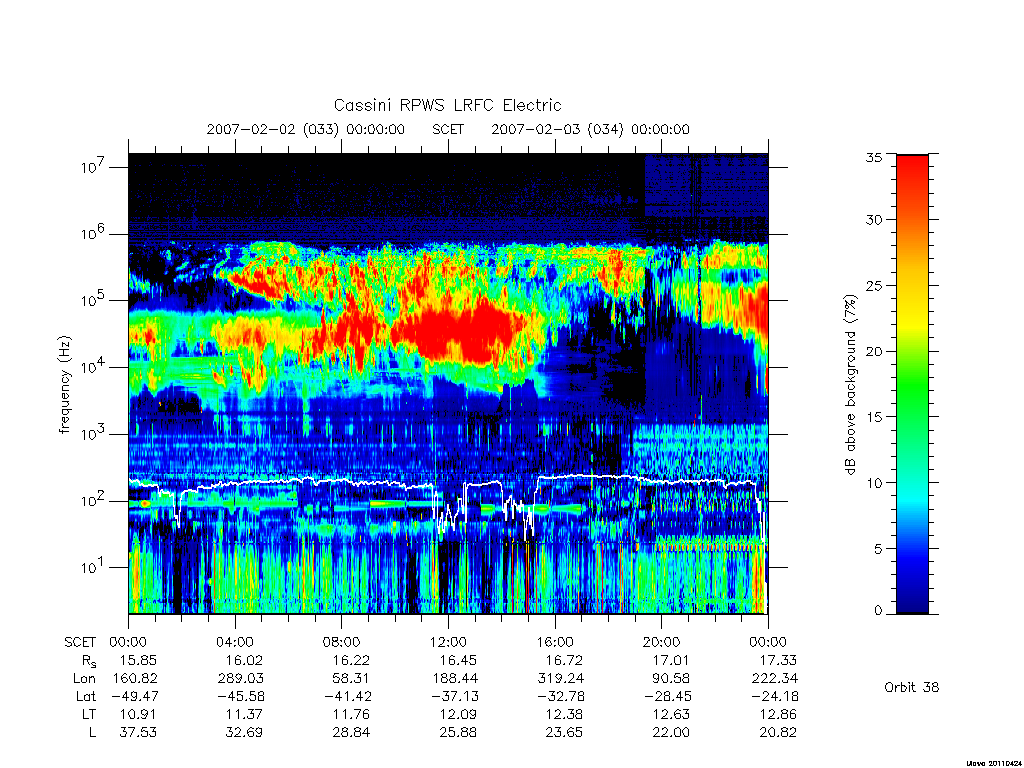Viewport: 1024px width, 768px height.
Task: Click the 20 tick value on color bar
Action: click(x=874, y=351)
